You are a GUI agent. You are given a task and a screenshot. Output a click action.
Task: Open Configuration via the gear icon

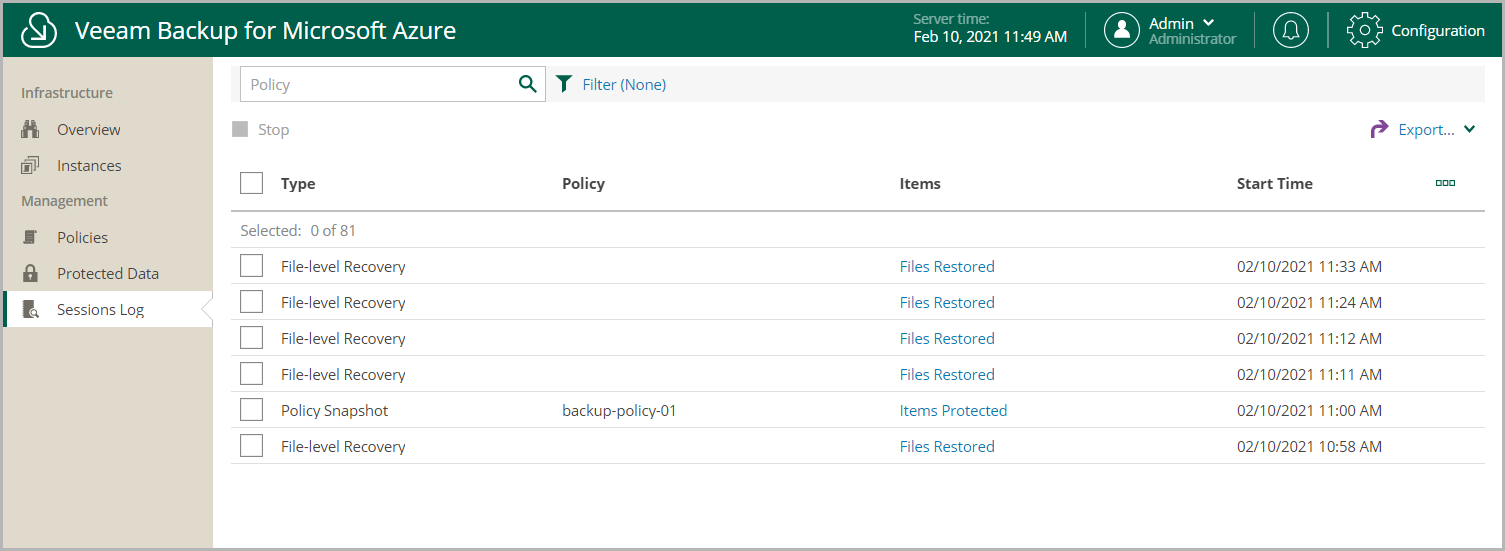(1364, 30)
